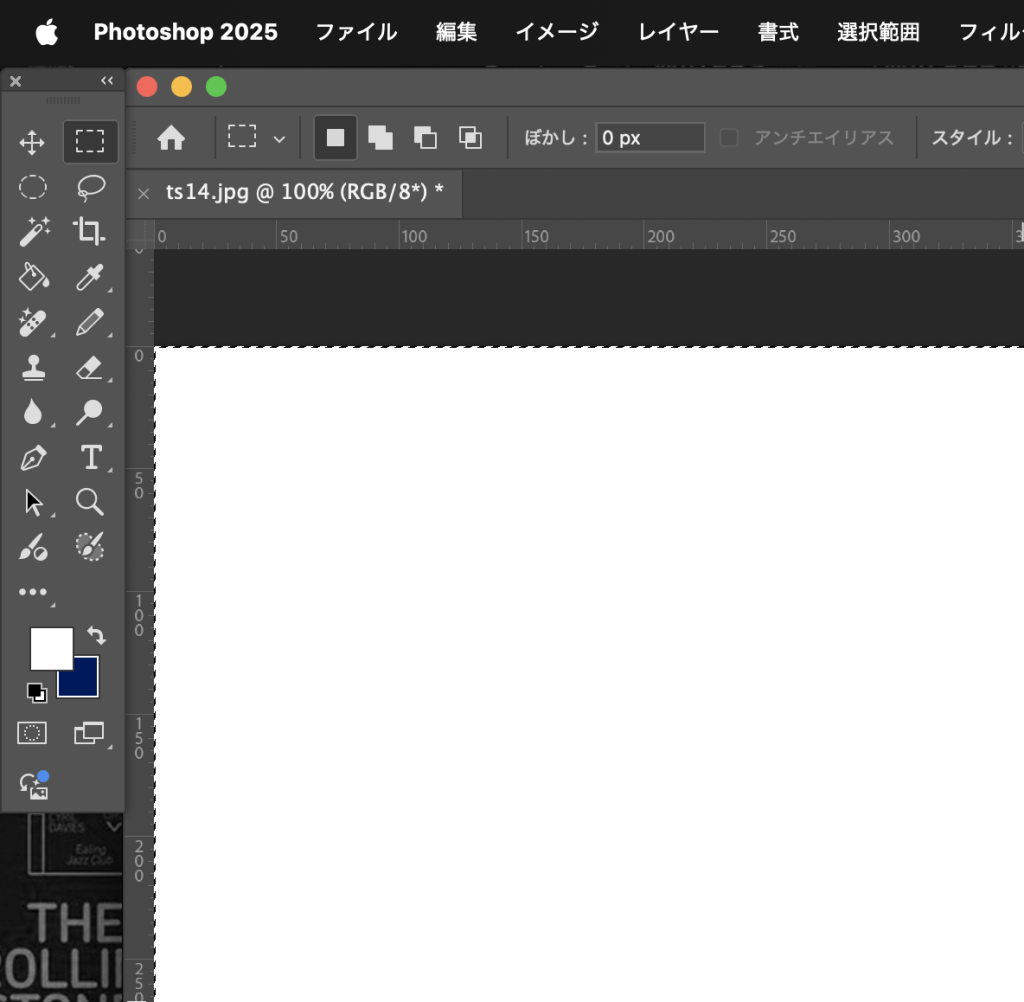Collapse the tools panel with double arrows
Screen dimensions: 1024x1002
click(x=107, y=81)
